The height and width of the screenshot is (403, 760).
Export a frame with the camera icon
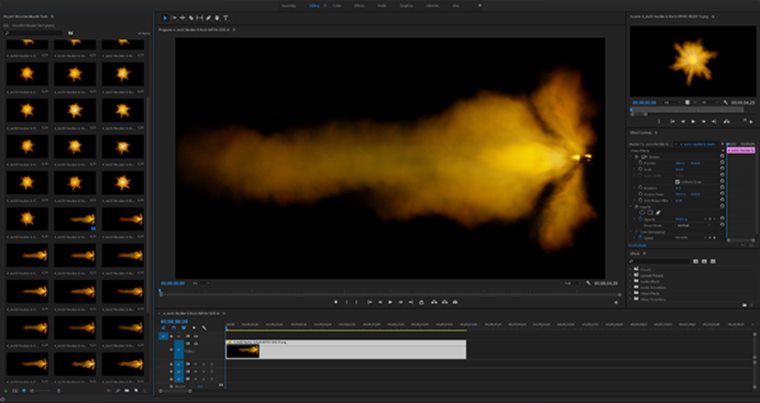click(x=455, y=302)
